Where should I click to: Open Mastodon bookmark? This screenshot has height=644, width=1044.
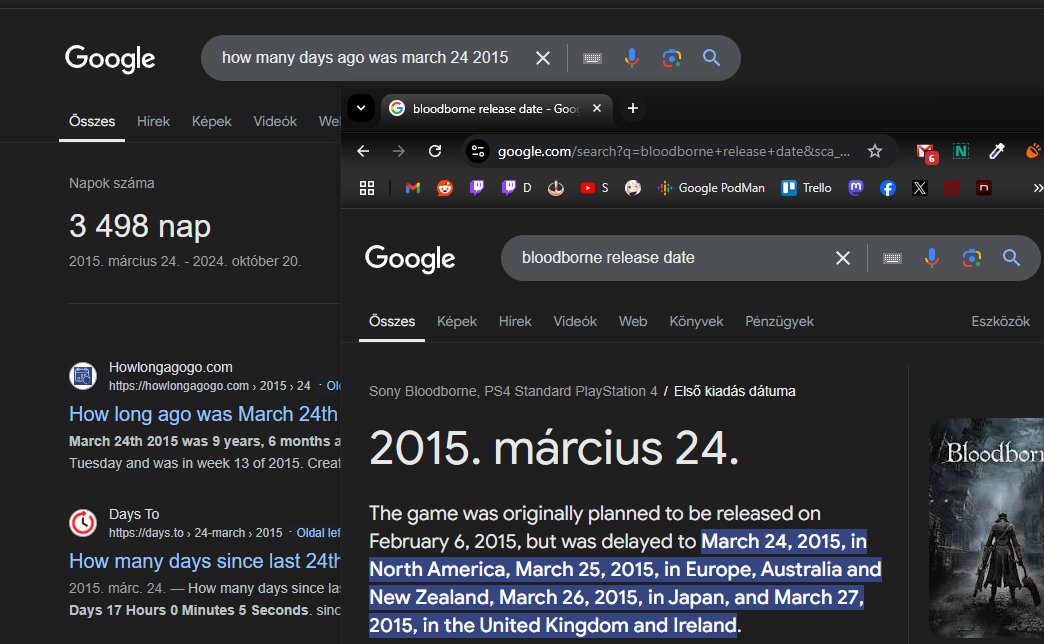click(856, 188)
